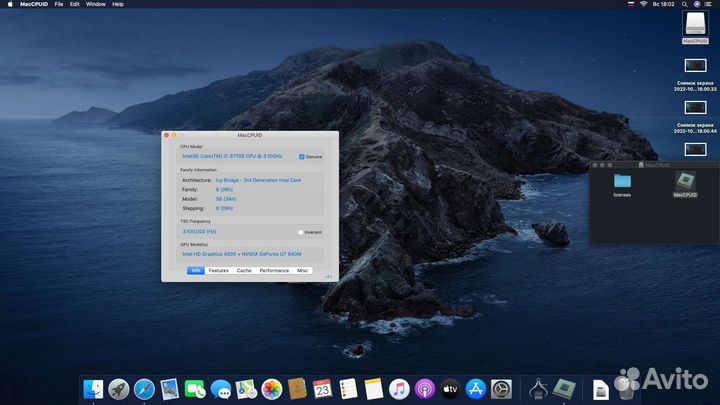The height and width of the screenshot is (405, 720).
Task: Open Siri from the menu bar
Action: [x=697, y=4]
